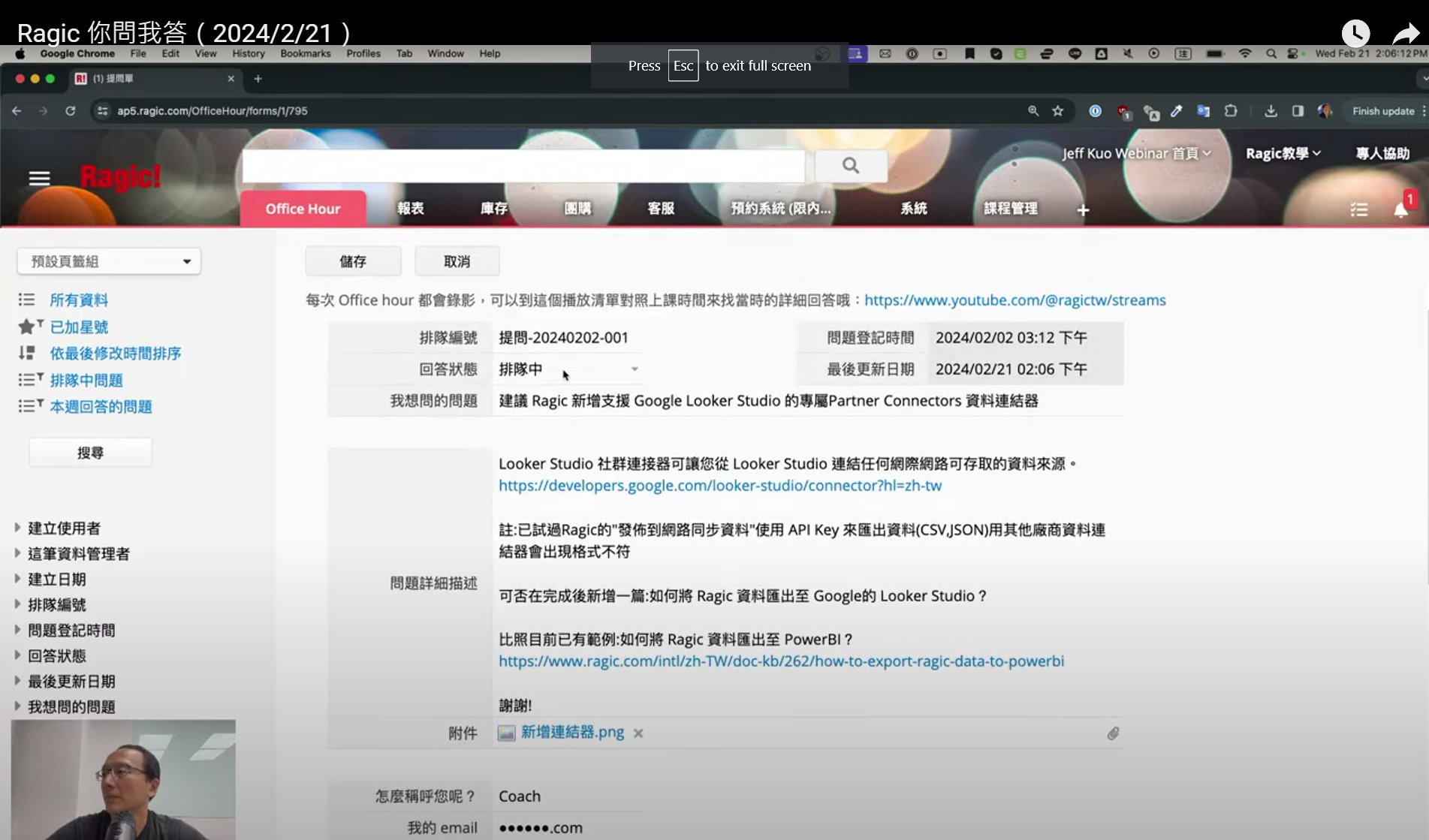The width and height of the screenshot is (1429, 840).
Task: Remove attachment 新增連結器.png with x icon
Action: 638,733
